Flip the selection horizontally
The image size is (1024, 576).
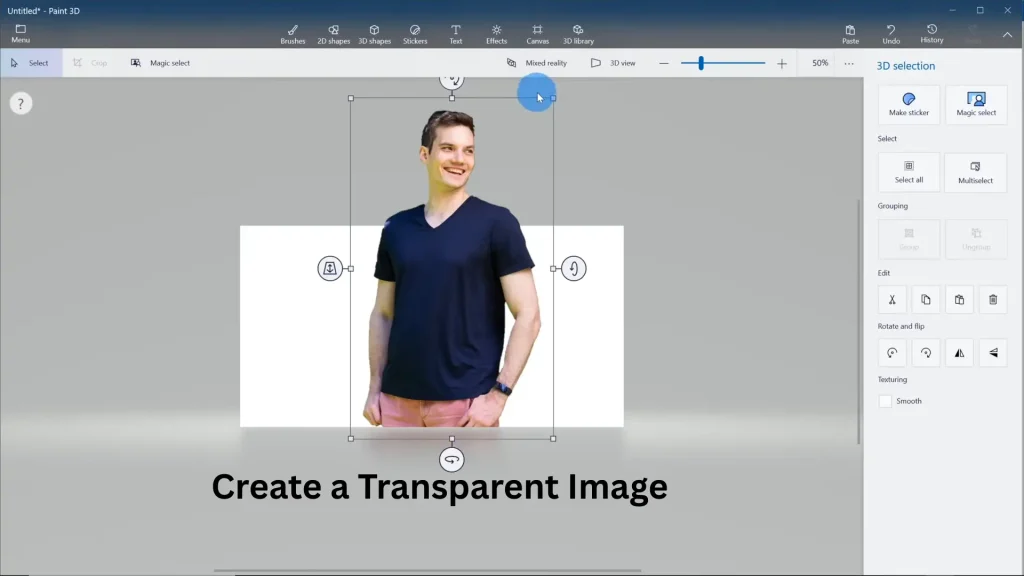(958, 352)
